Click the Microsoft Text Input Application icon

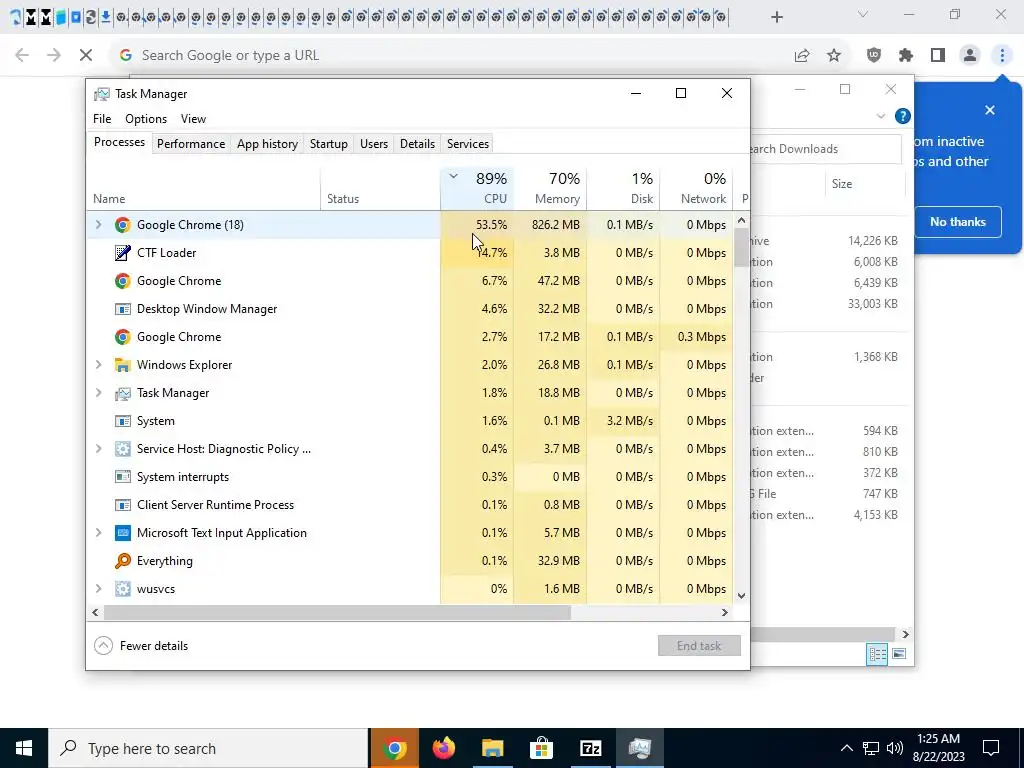click(122, 533)
